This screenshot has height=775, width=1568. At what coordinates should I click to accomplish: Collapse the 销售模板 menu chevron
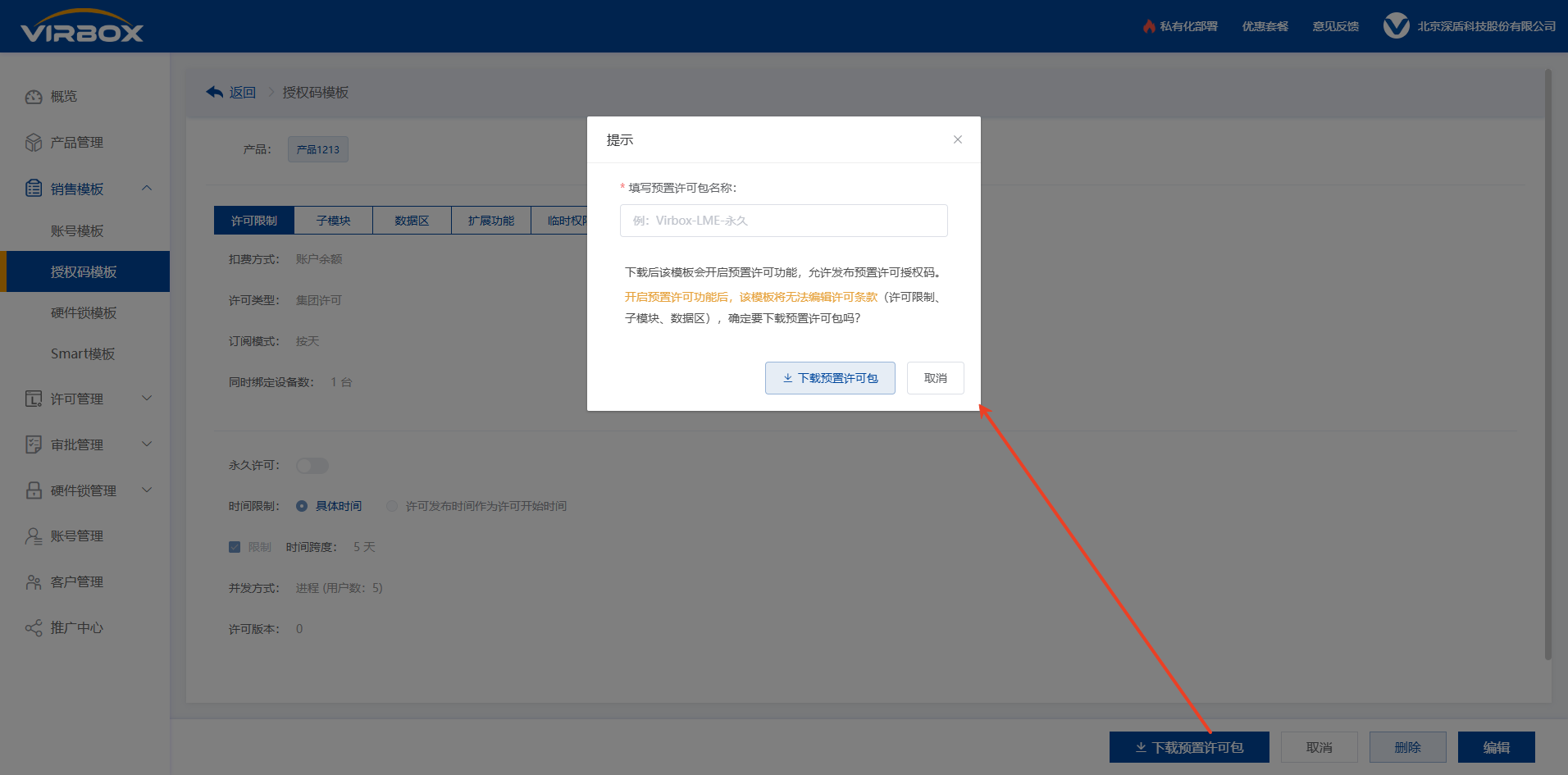coord(147,189)
